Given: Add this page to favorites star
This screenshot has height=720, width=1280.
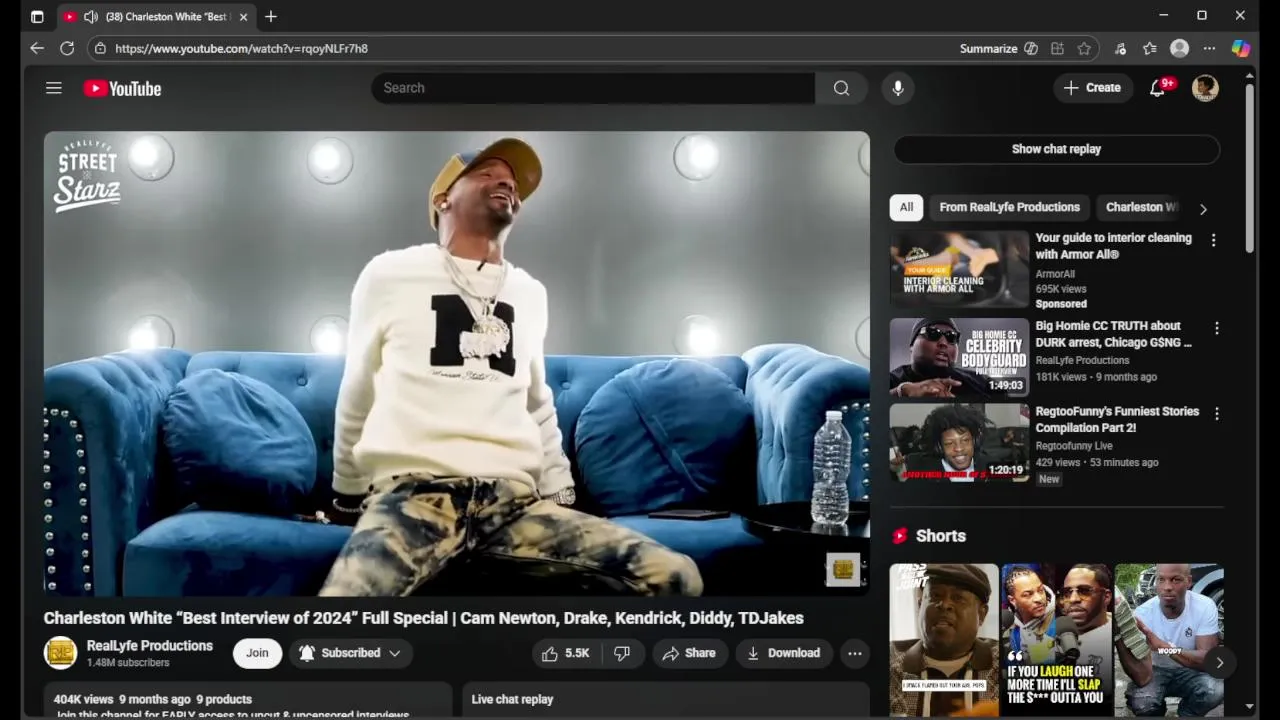Looking at the screenshot, I should [1084, 48].
